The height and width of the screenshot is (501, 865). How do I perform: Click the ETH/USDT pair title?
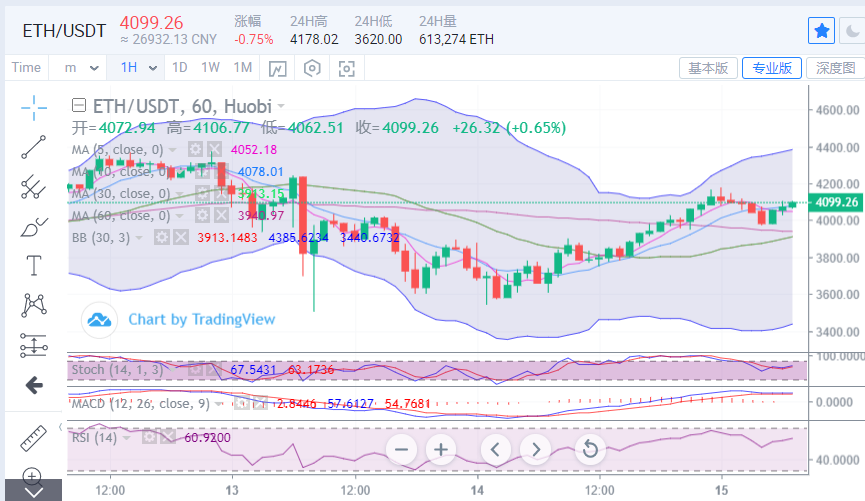click(65, 31)
